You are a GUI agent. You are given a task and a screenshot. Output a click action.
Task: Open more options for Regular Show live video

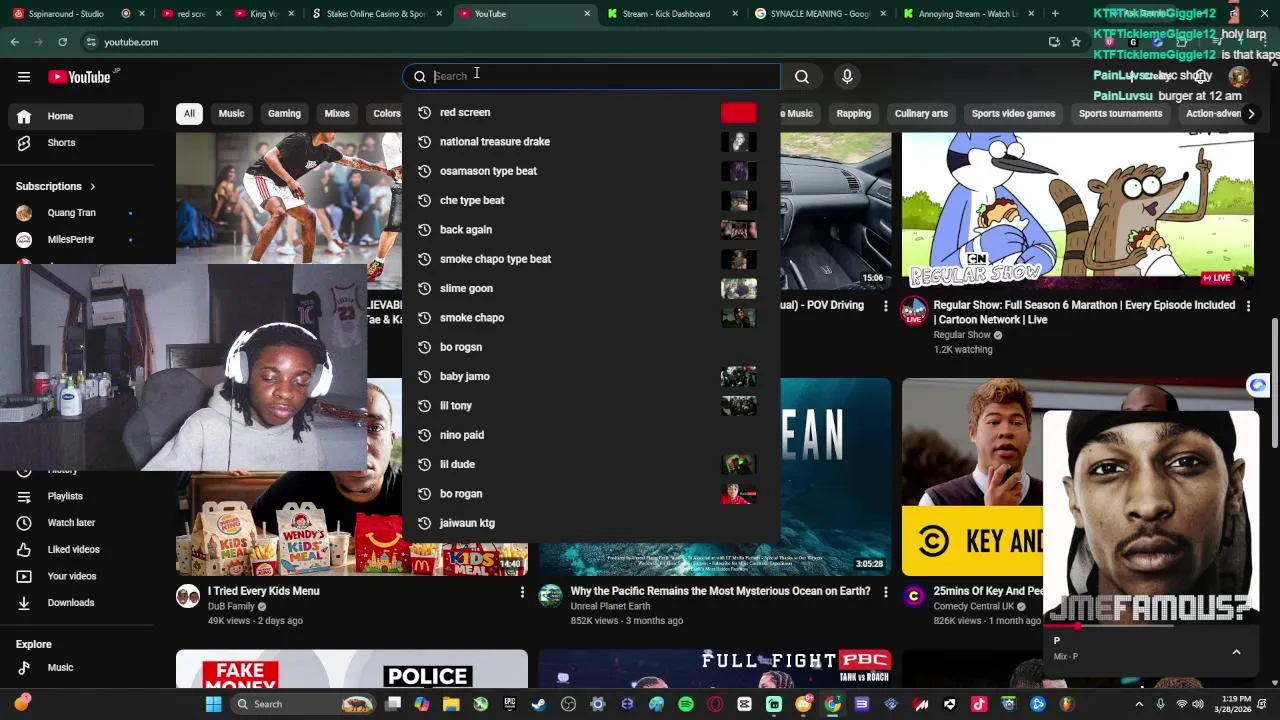click(x=1248, y=306)
